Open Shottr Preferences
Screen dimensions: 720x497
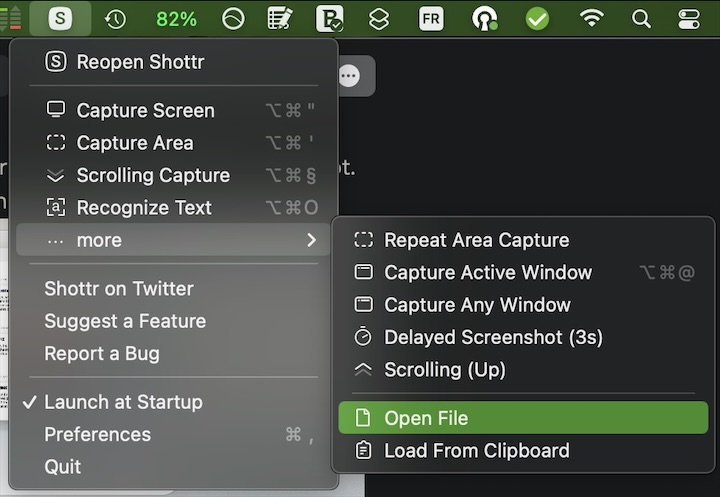(x=98, y=434)
